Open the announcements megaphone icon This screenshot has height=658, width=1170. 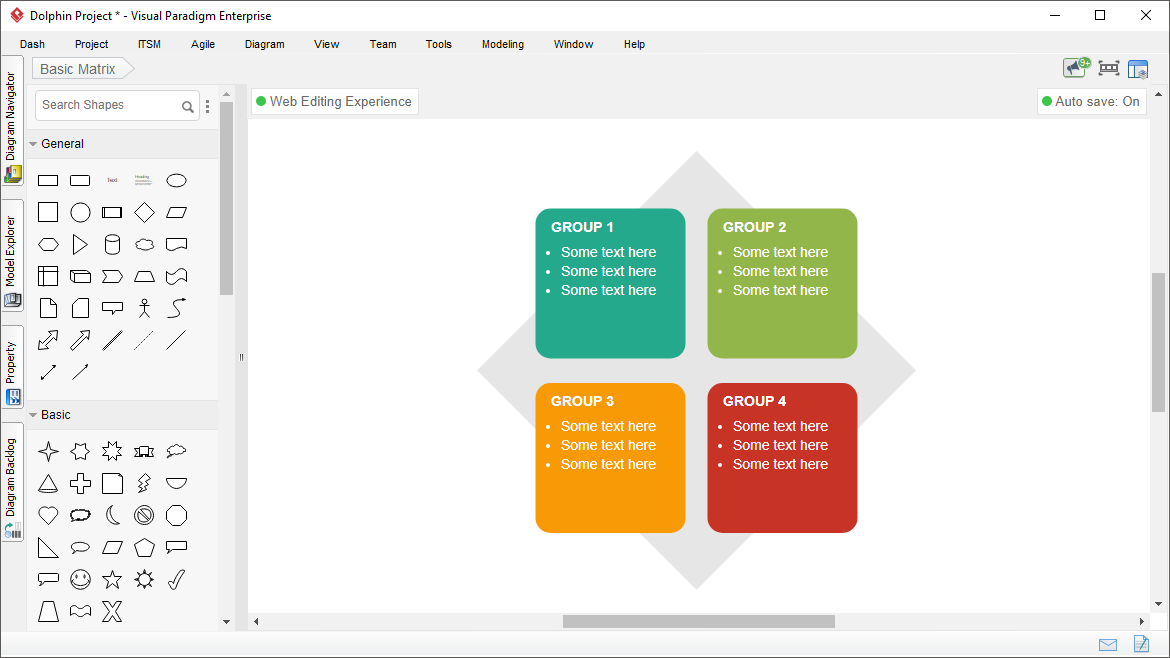pyautogui.click(x=1077, y=68)
